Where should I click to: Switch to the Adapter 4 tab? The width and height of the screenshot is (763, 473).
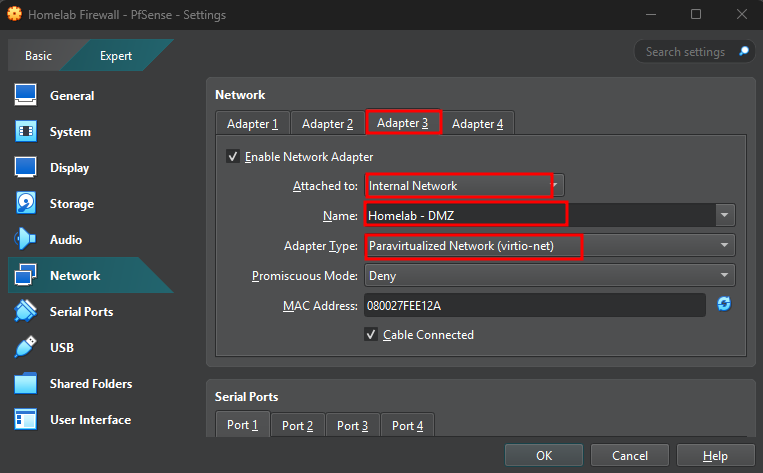(x=477, y=124)
